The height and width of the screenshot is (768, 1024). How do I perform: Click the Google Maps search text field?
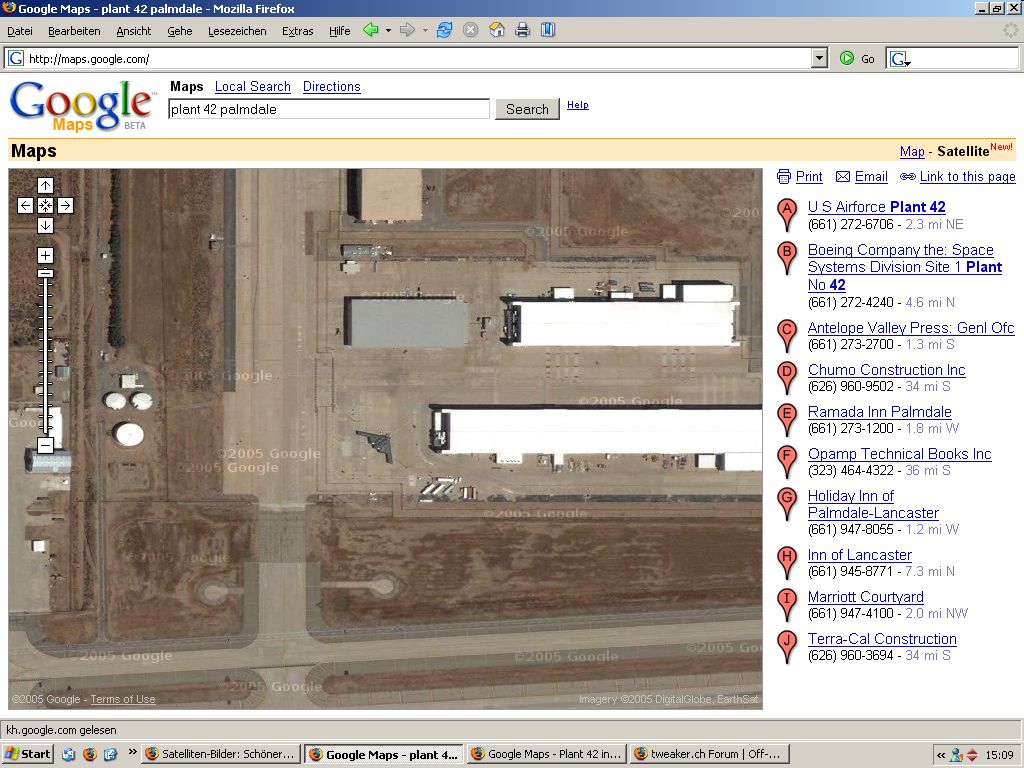[328, 109]
